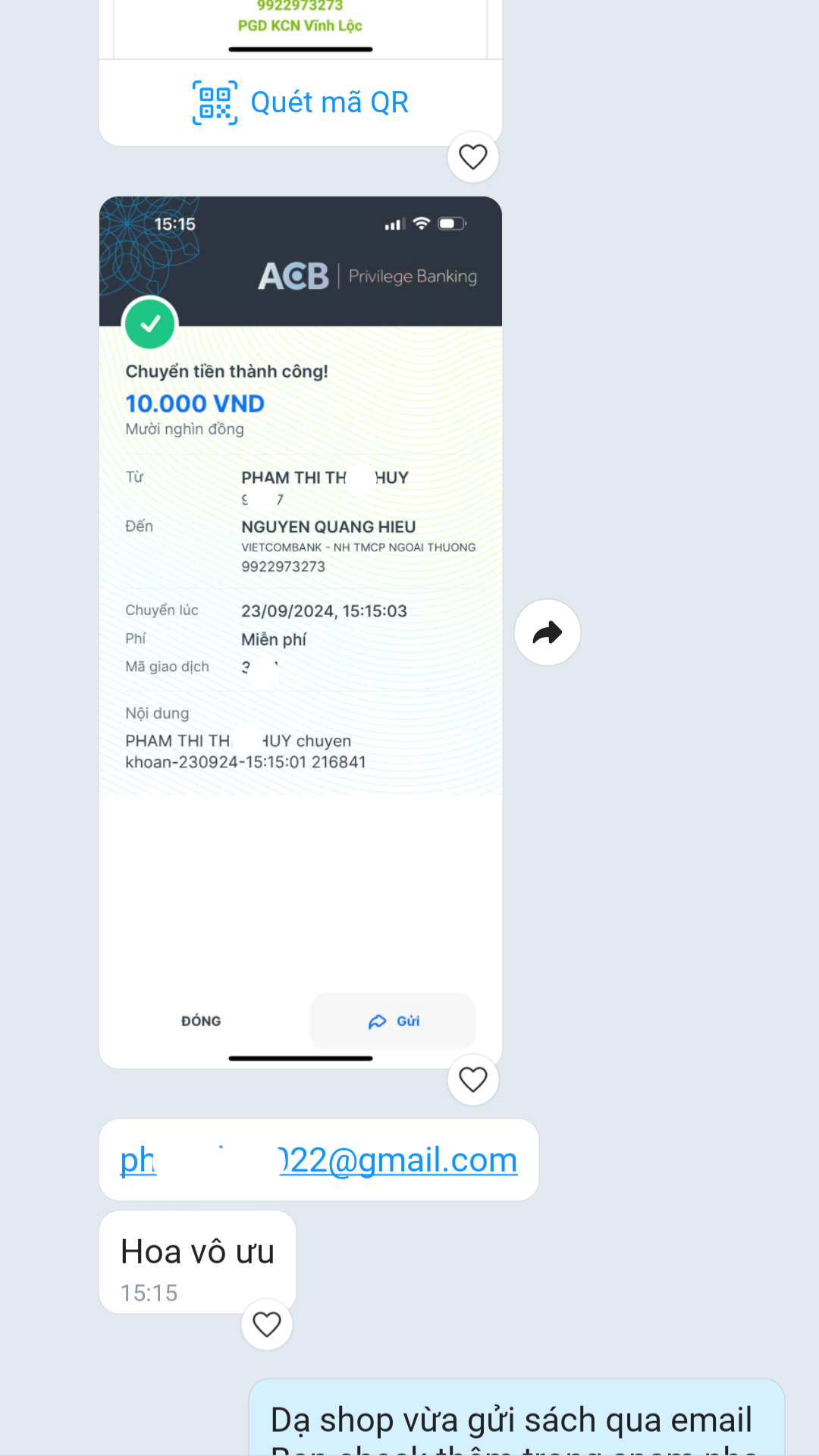Like the QR code image message

(x=473, y=157)
